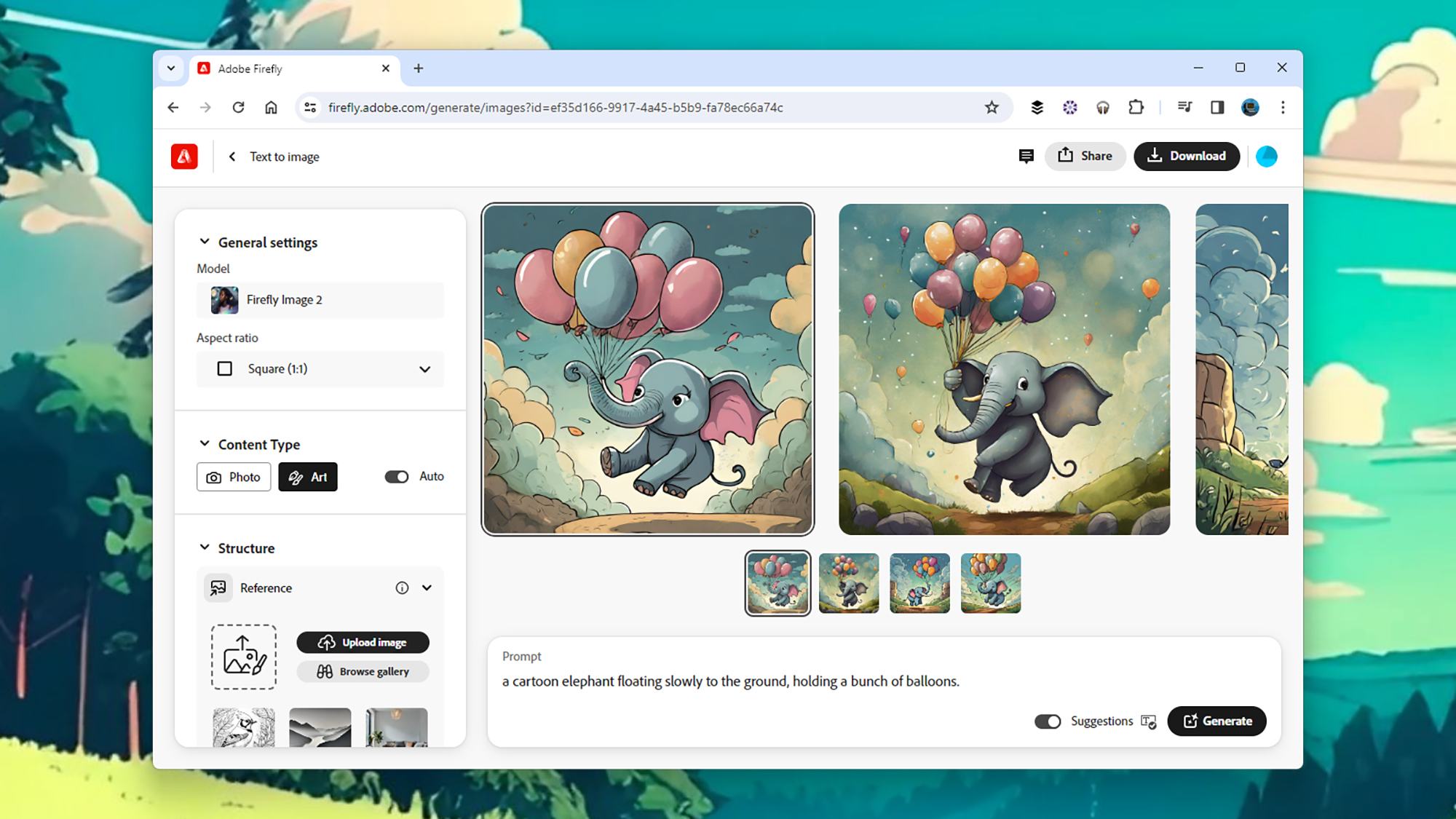Click back arrow next to Text to image
This screenshot has height=819, width=1456.
click(232, 156)
